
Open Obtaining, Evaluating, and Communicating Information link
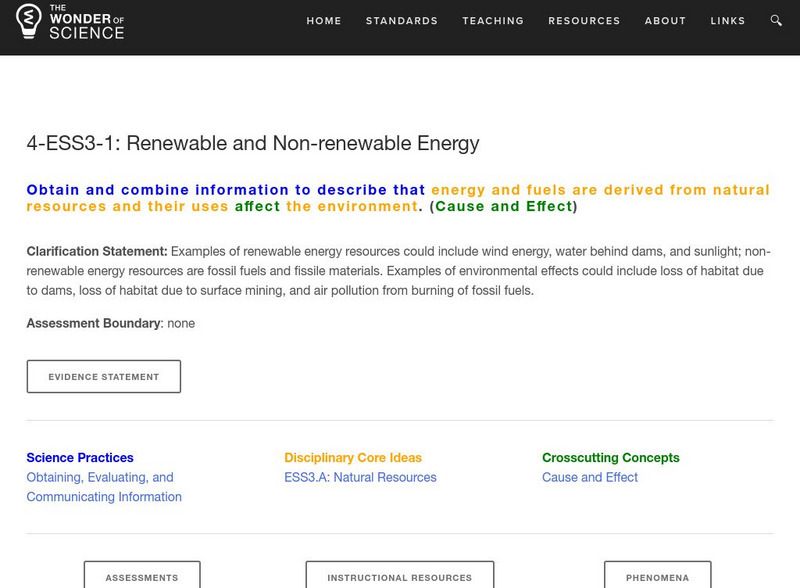tap(104, 487)
